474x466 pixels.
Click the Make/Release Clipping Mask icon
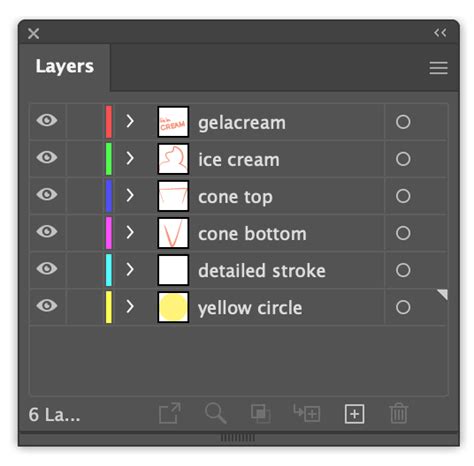[x=260, y=414]
